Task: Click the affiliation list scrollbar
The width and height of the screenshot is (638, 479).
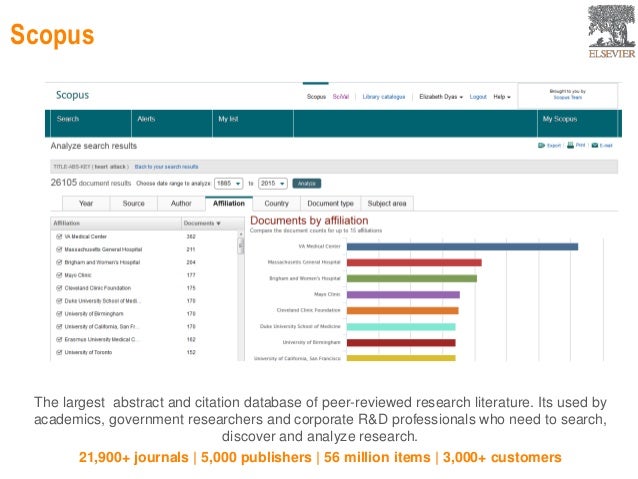Action: 240,245
